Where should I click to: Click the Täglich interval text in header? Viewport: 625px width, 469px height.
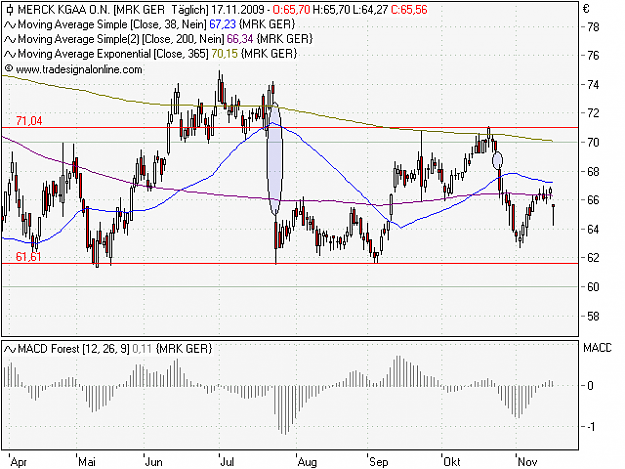(x=190, y=10)
